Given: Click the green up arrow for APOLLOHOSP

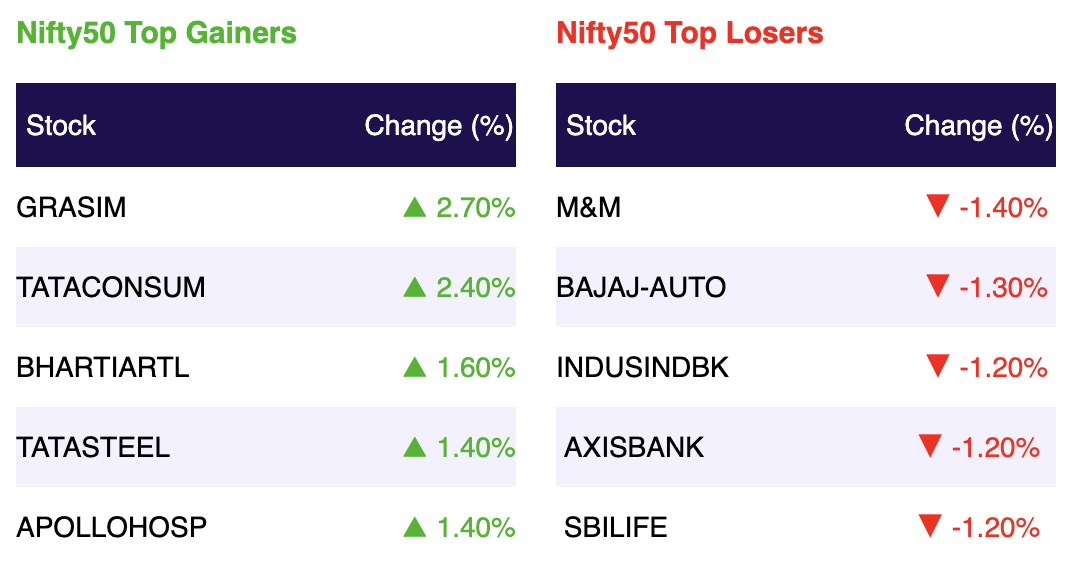Looking at the screenshot, I should point(414,527).
